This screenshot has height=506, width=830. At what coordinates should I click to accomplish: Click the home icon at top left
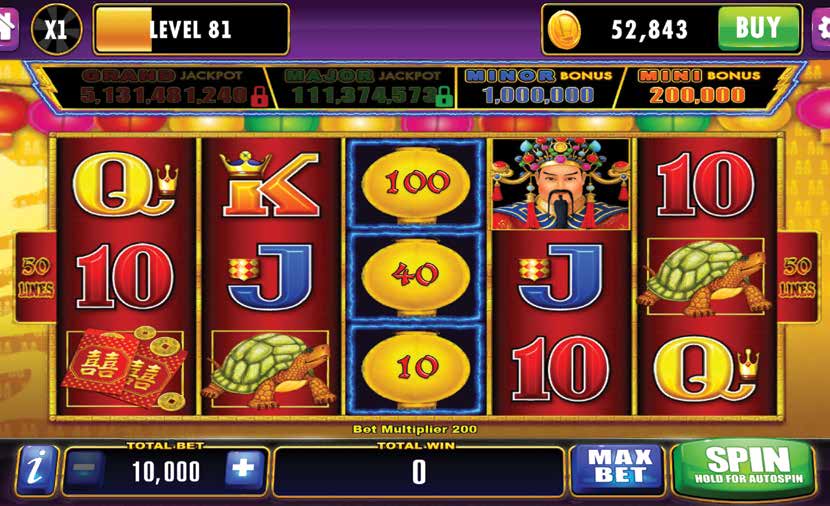[7, 28]
